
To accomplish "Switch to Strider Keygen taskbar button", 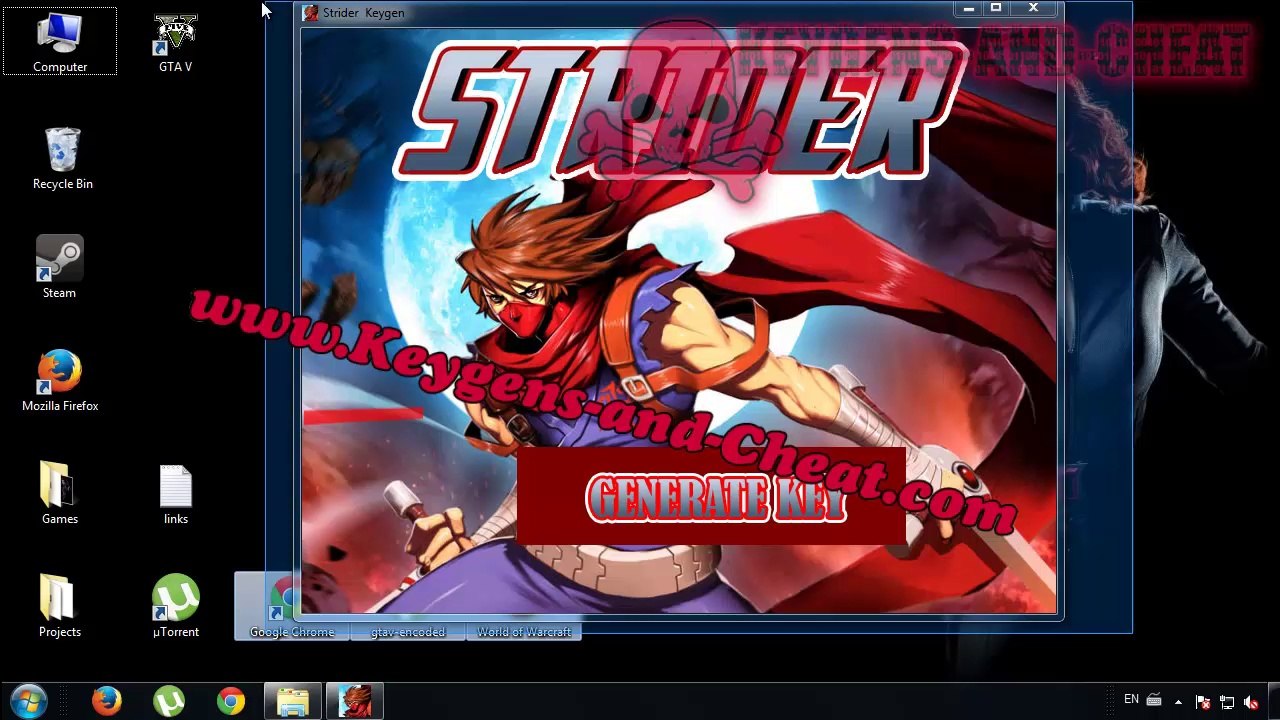I will 355,701.
